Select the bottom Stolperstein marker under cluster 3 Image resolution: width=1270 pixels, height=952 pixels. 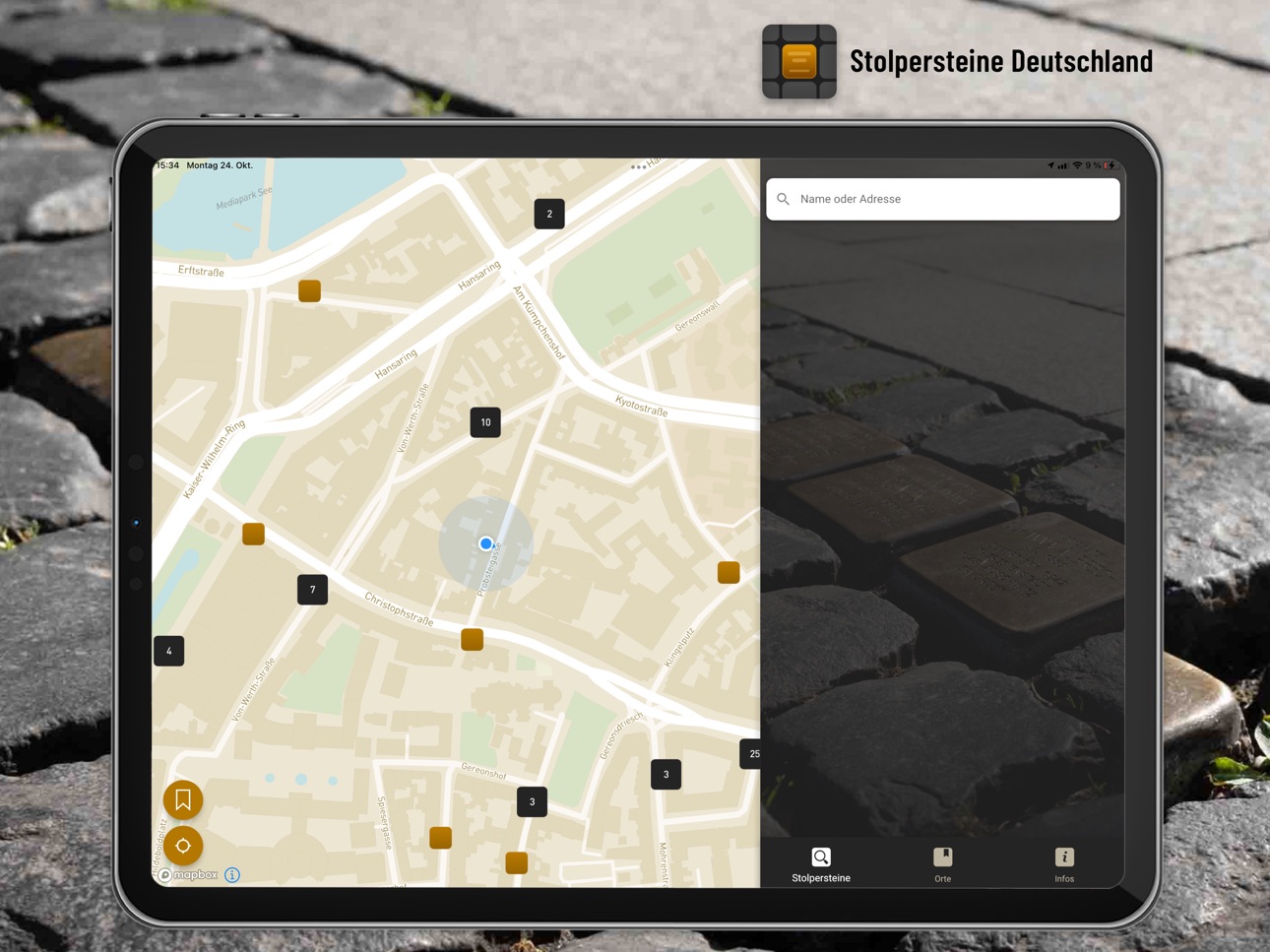coord(517,863)
